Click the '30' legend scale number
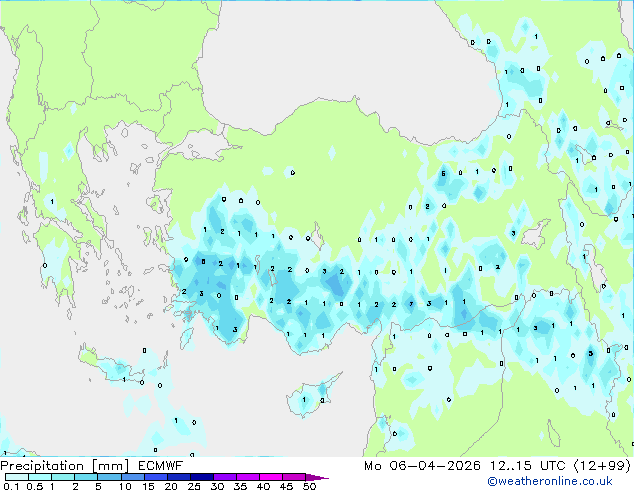The image size is (634, 490). pos(217,486)
